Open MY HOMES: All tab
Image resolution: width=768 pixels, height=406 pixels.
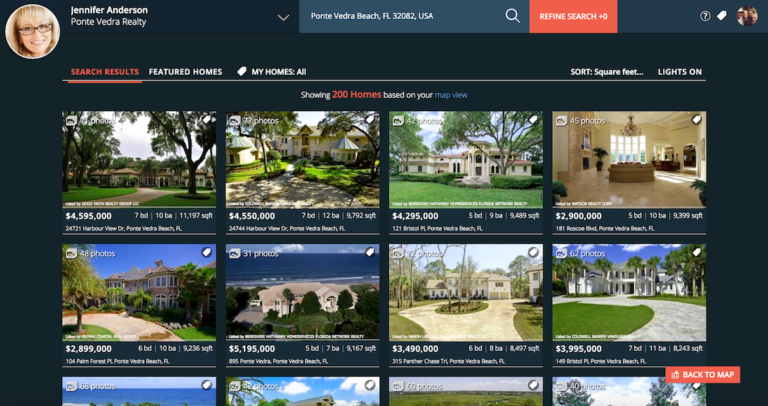click(x=279, y=72)
